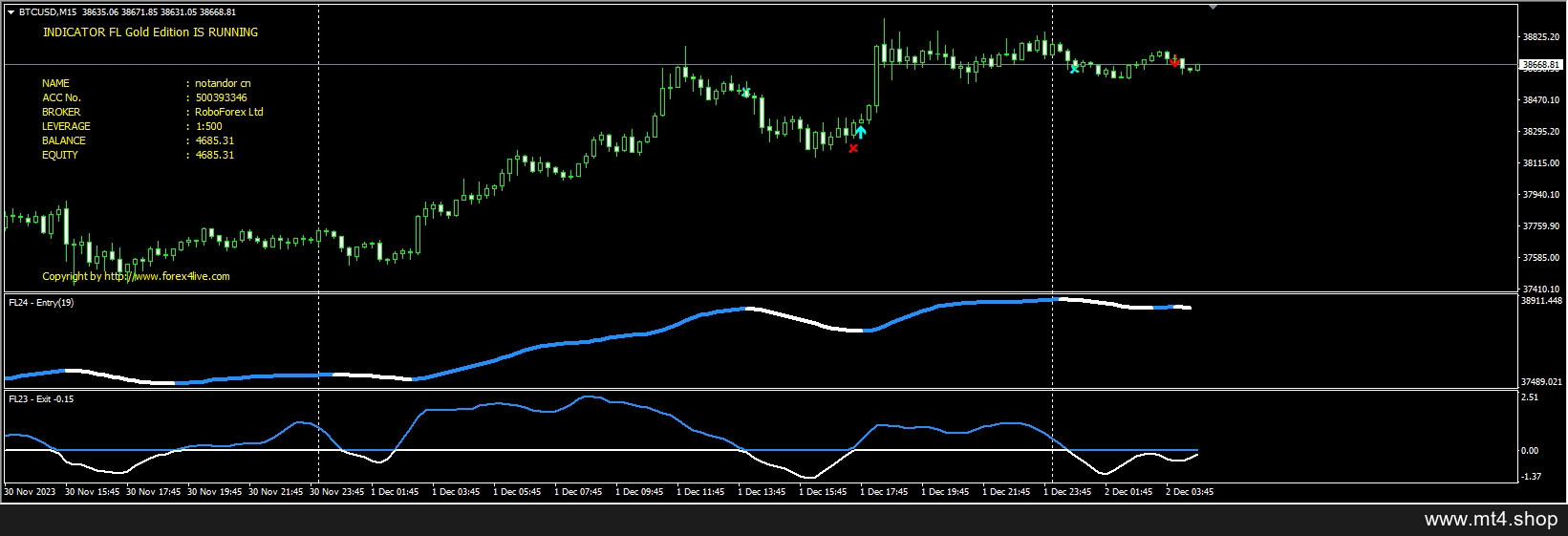This screenshot has height=536, width=1568.
Task: Click the leverage value 1:500
Action: pos(208,126)
